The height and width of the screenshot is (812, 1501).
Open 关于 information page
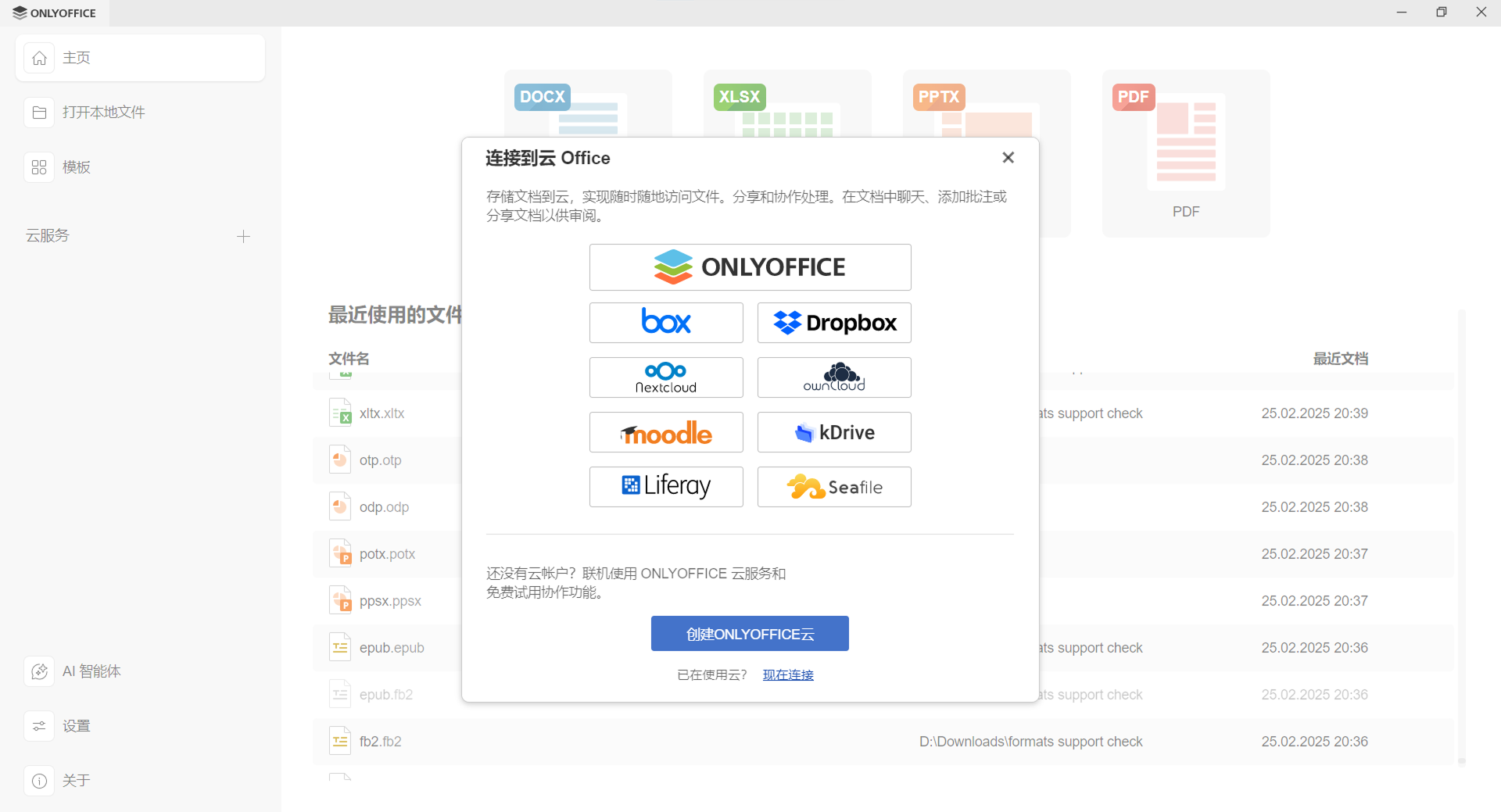[75, 780]
